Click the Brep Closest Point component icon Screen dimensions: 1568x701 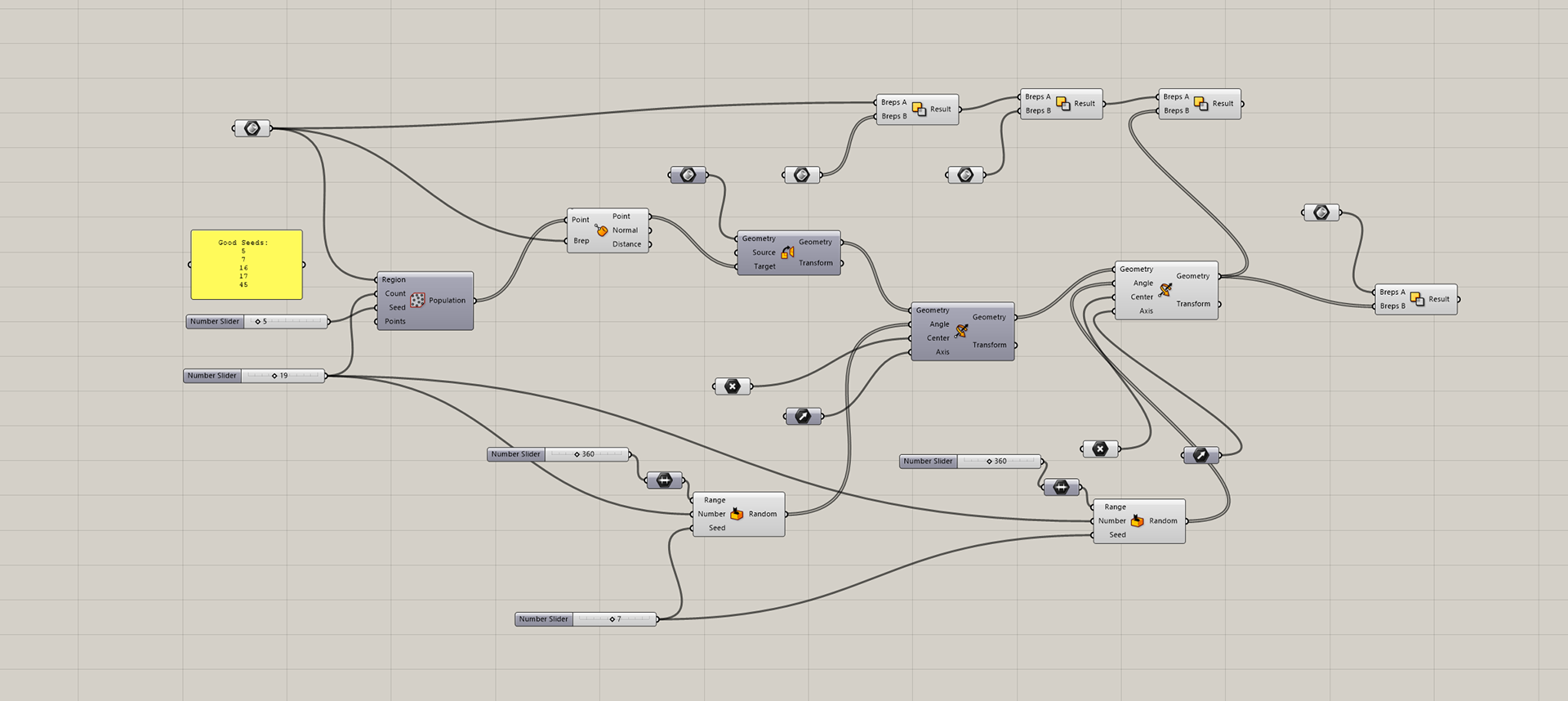pos(602,230)
